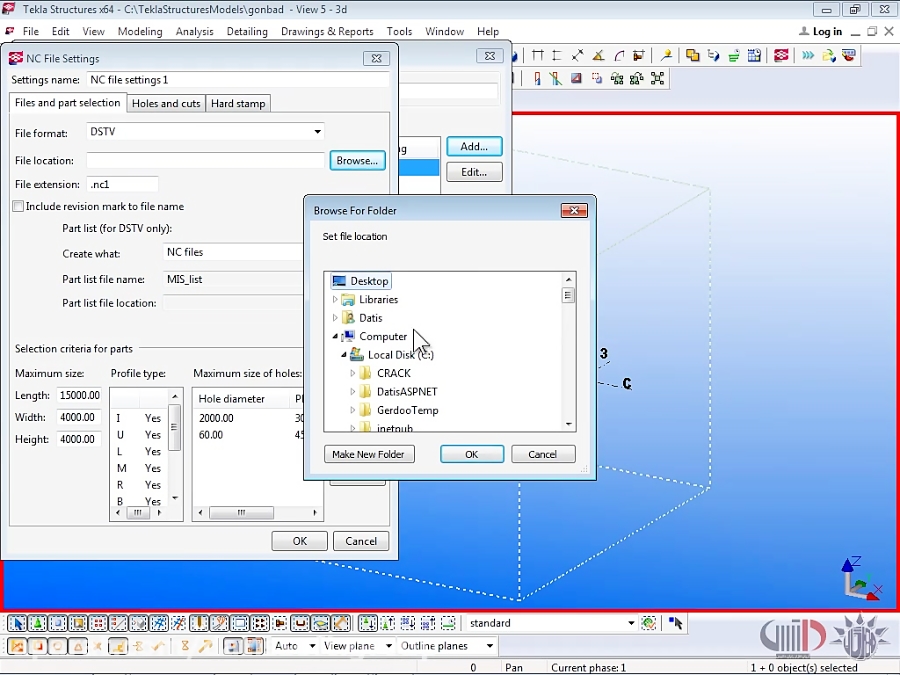Viewport: 900px width, 675px height.
Task: Open the calendar with clock toolbar icon
Action: point(754,56)
